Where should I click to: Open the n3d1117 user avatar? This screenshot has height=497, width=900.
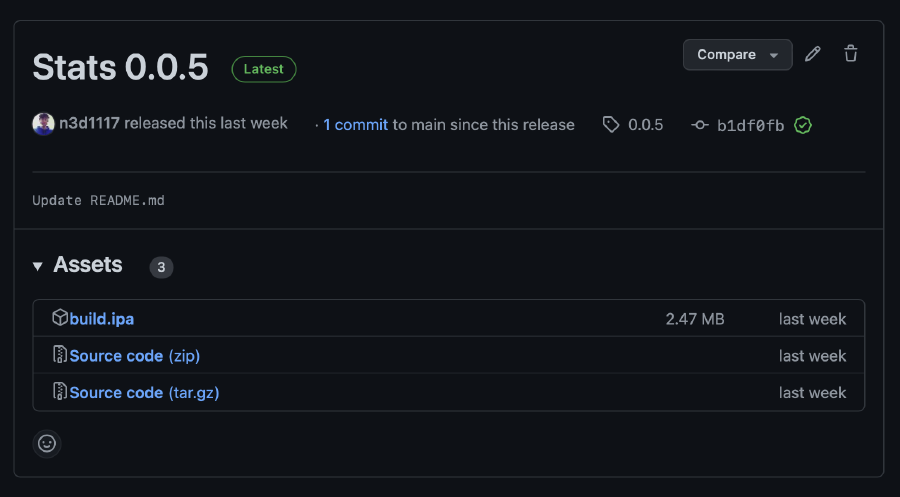(43, 124)
